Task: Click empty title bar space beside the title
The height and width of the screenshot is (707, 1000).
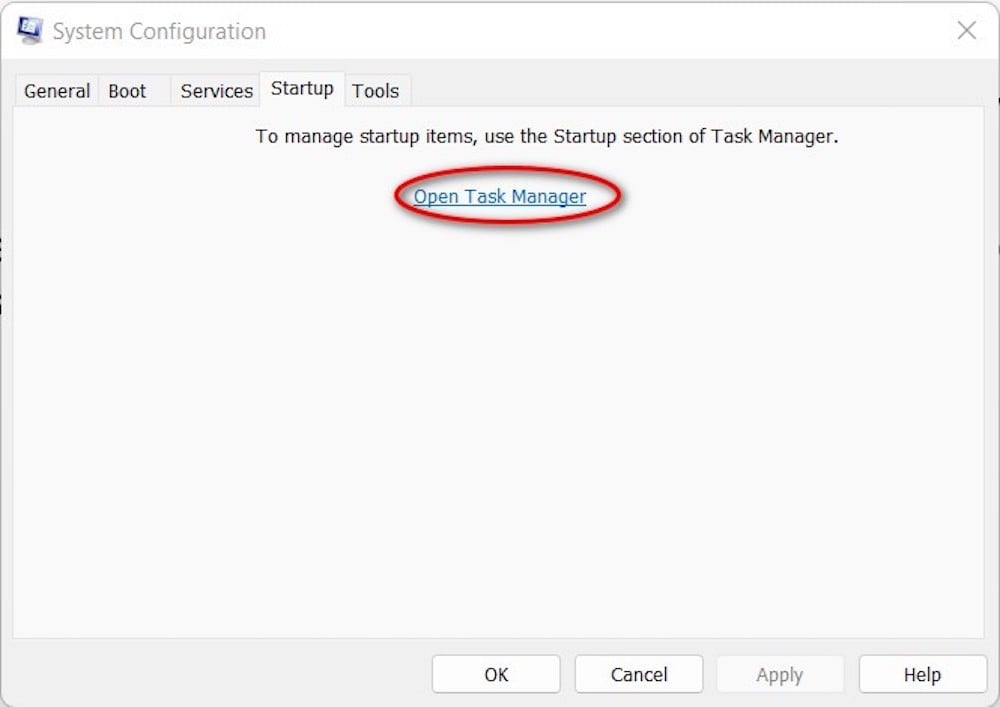Action: [x=600, y=32]
